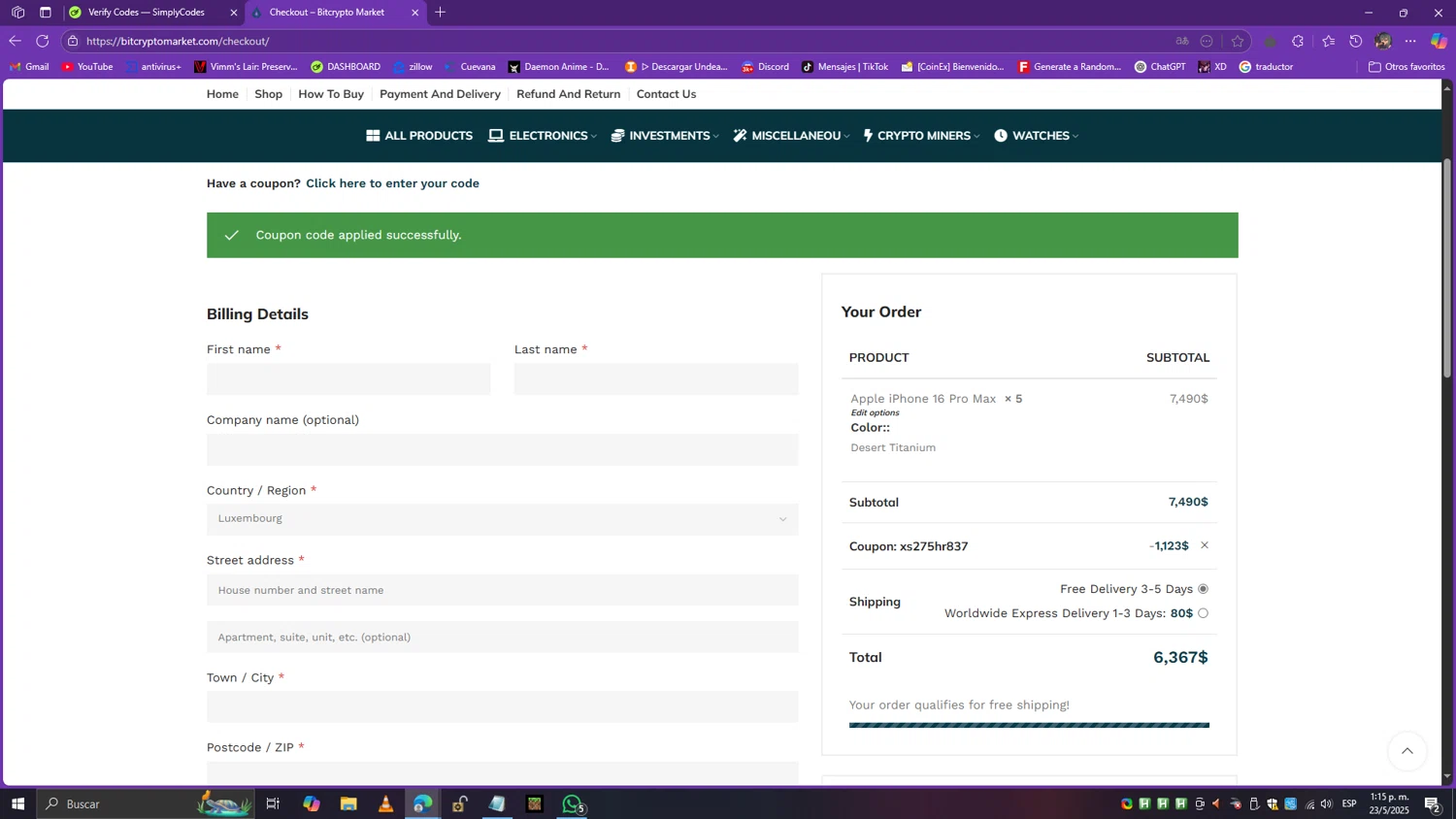The image size is (1456, 819).
Task: Open the traductor bookmark
Action: pos(1266,67)
